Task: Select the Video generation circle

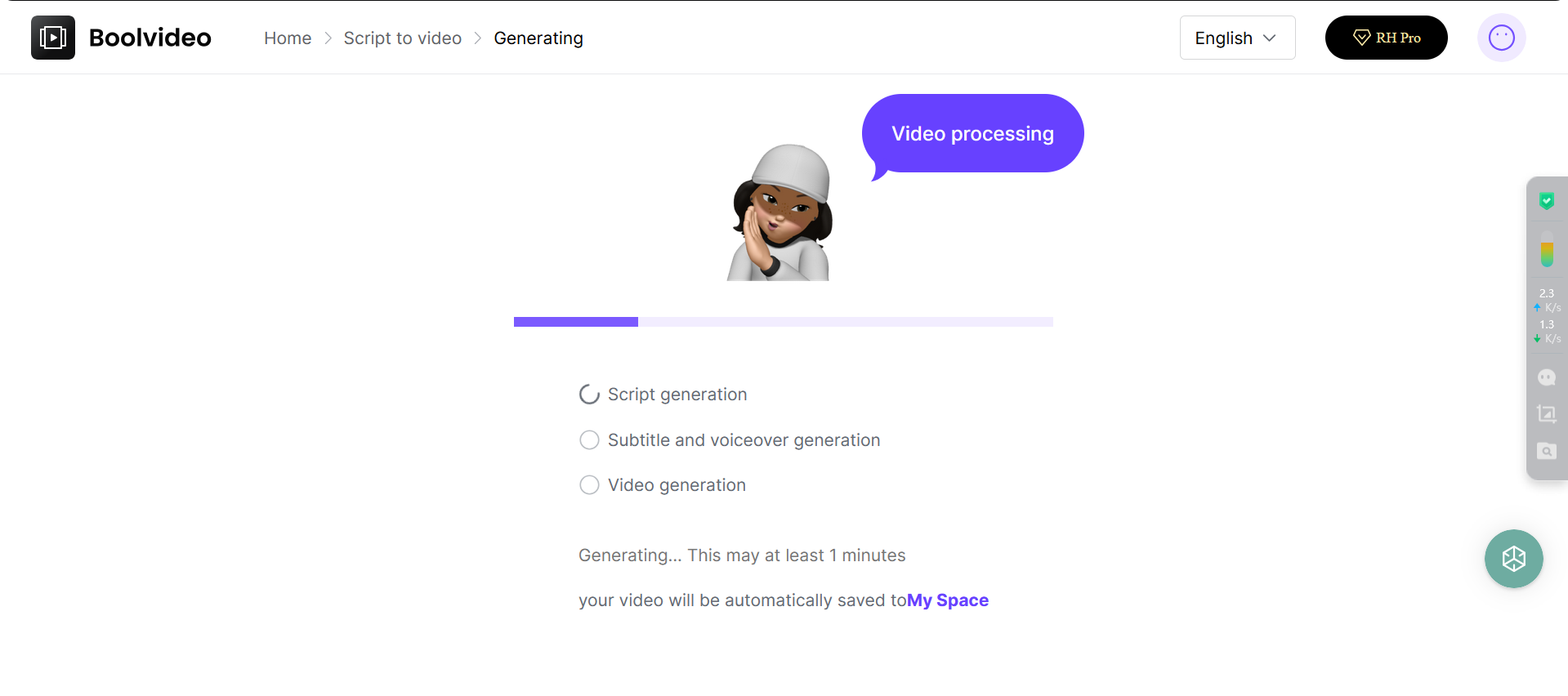Action: pyautogui.click(x=589, y=485)
